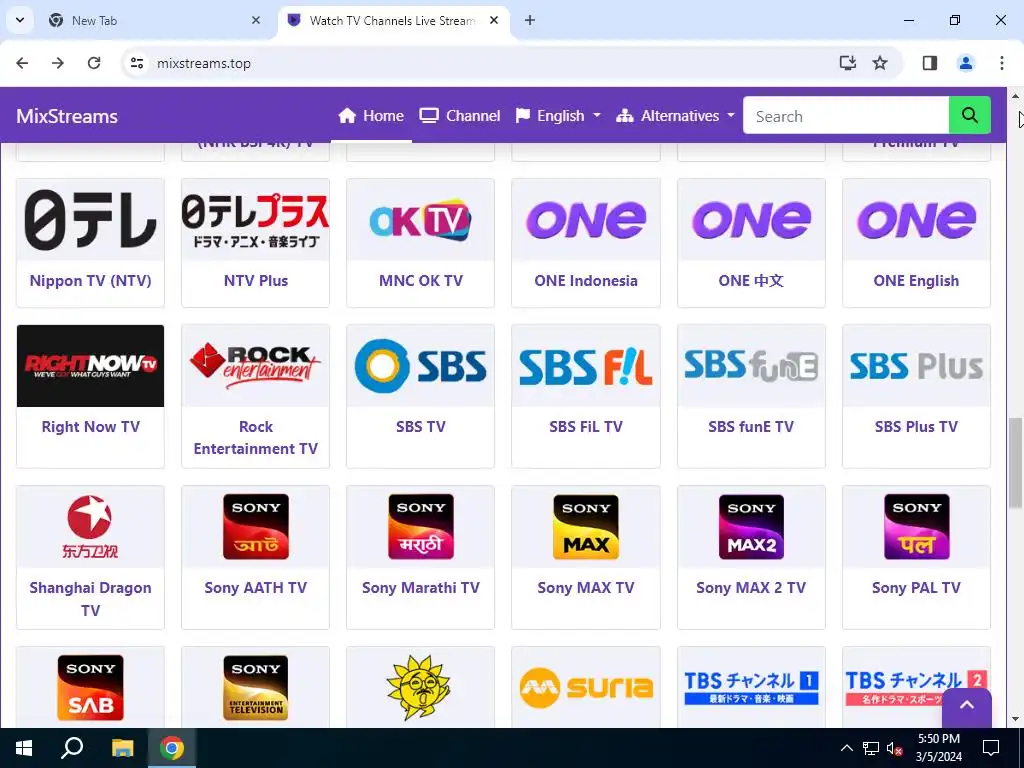Viewport: 1024px width, 768px height.
Task: Open the Channel nav item
Action: pos(460,116)
